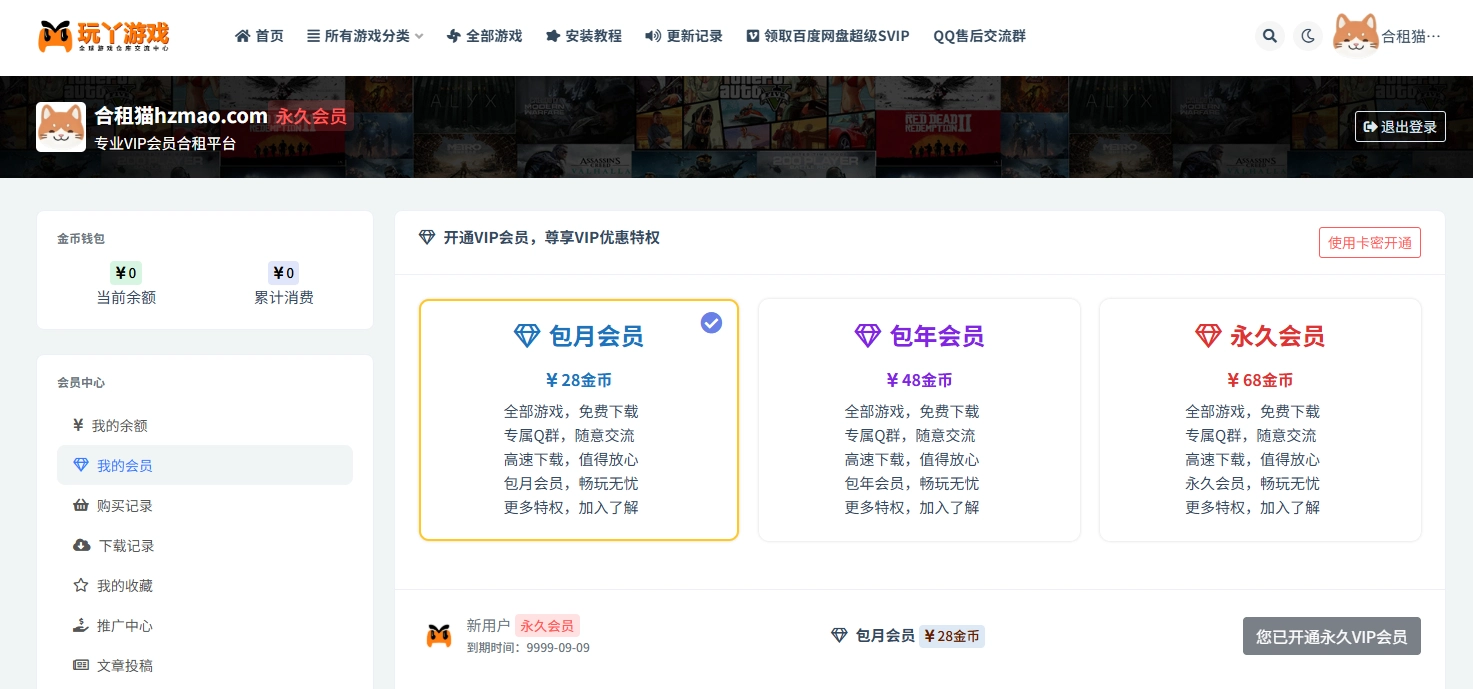Click 使用卡密开通 button

[x=1369, y=242]
